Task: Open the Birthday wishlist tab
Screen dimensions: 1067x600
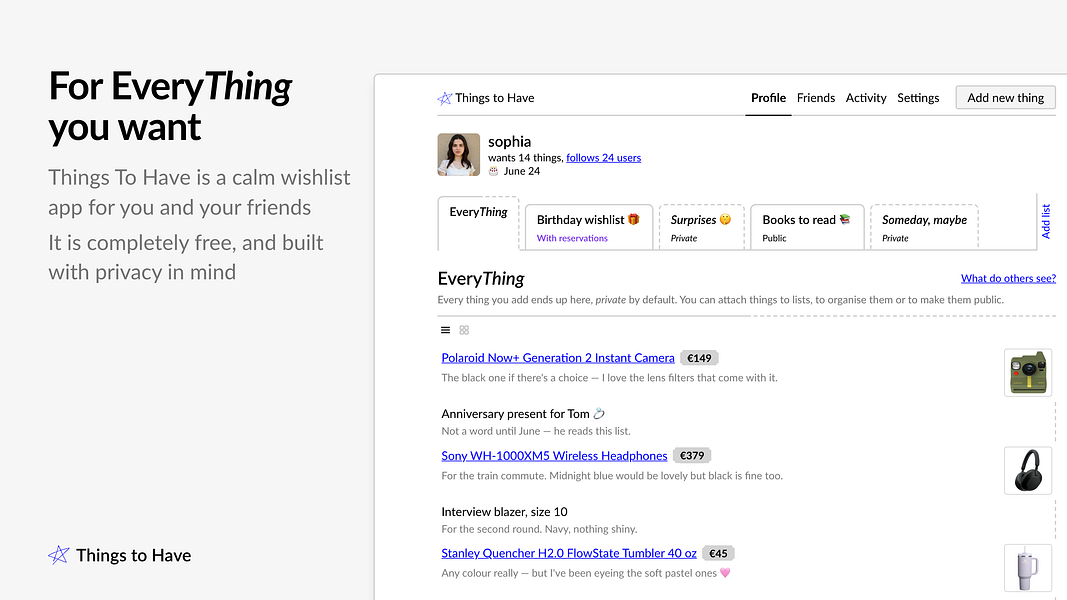Action: click(x=589, y=227)
